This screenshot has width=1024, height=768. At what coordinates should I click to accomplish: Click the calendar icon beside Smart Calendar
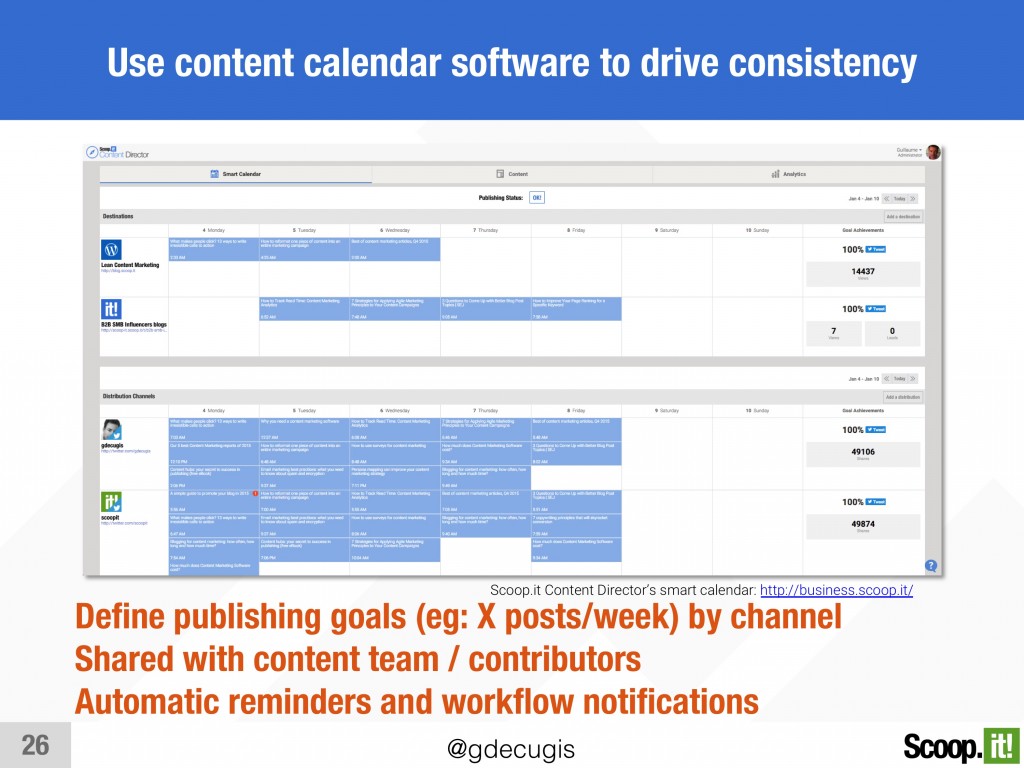click(214, 174)
